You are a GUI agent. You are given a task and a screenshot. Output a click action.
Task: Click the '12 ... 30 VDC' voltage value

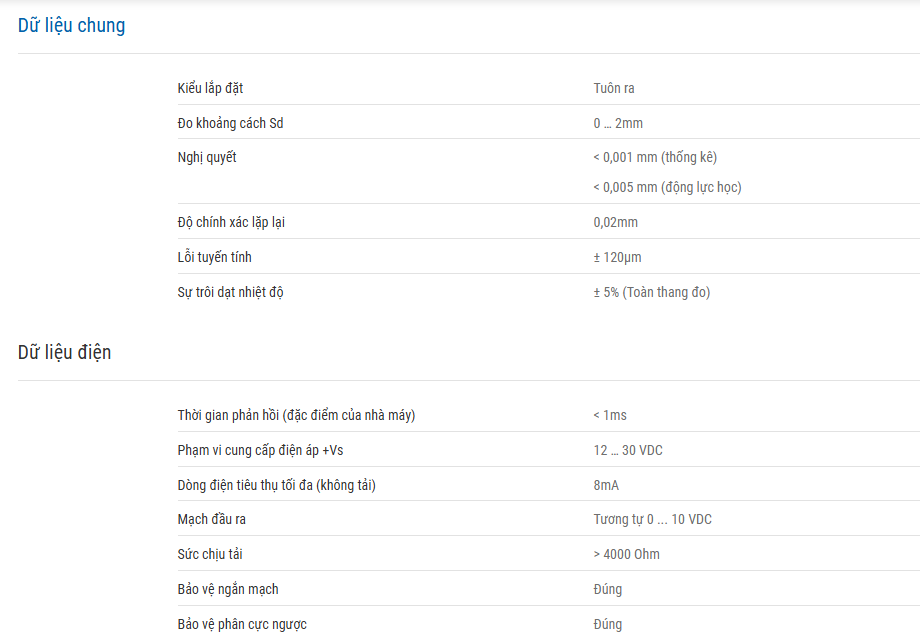(628, 450)
